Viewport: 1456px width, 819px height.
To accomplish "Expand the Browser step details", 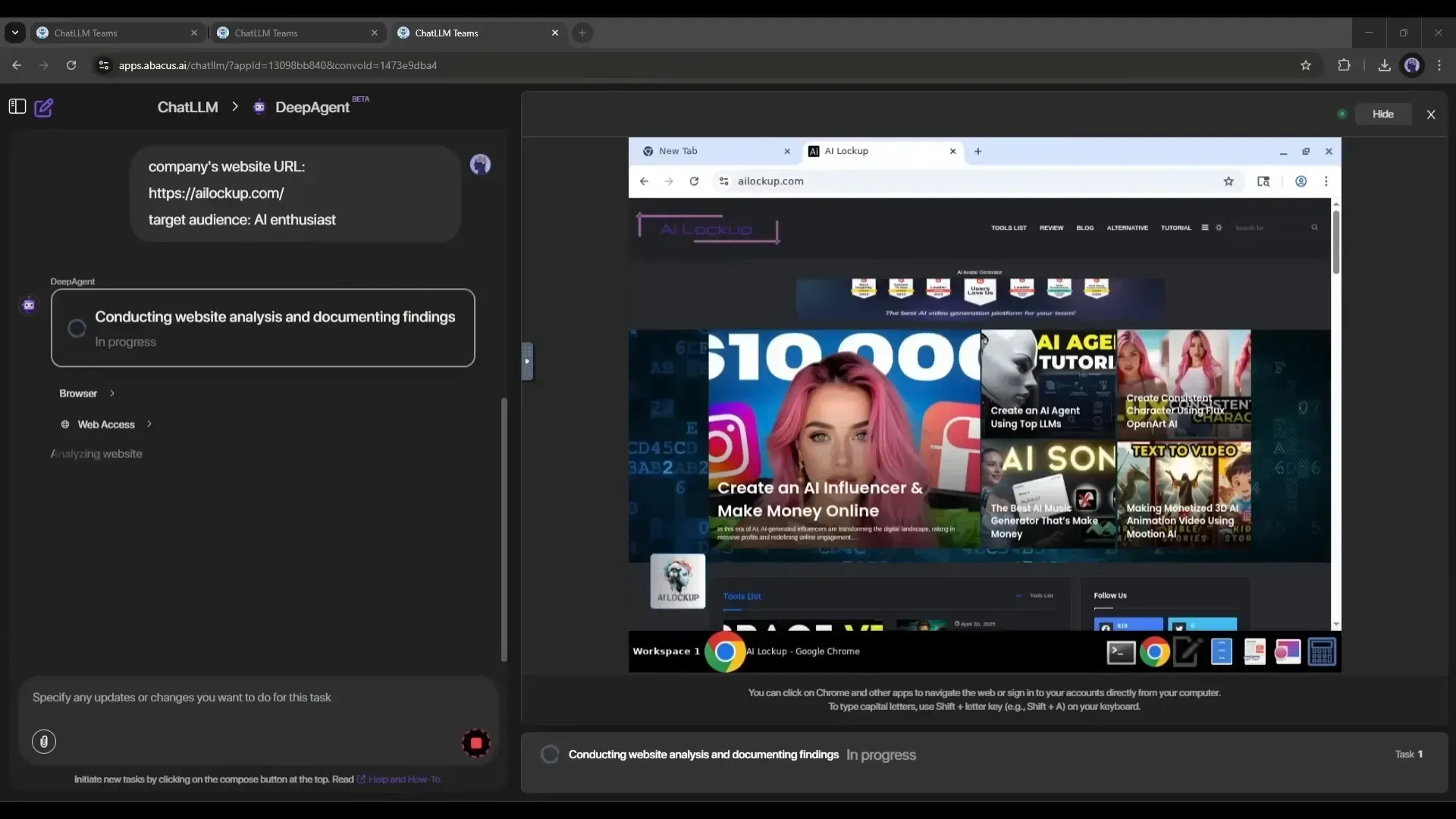I will click(87, 393).
